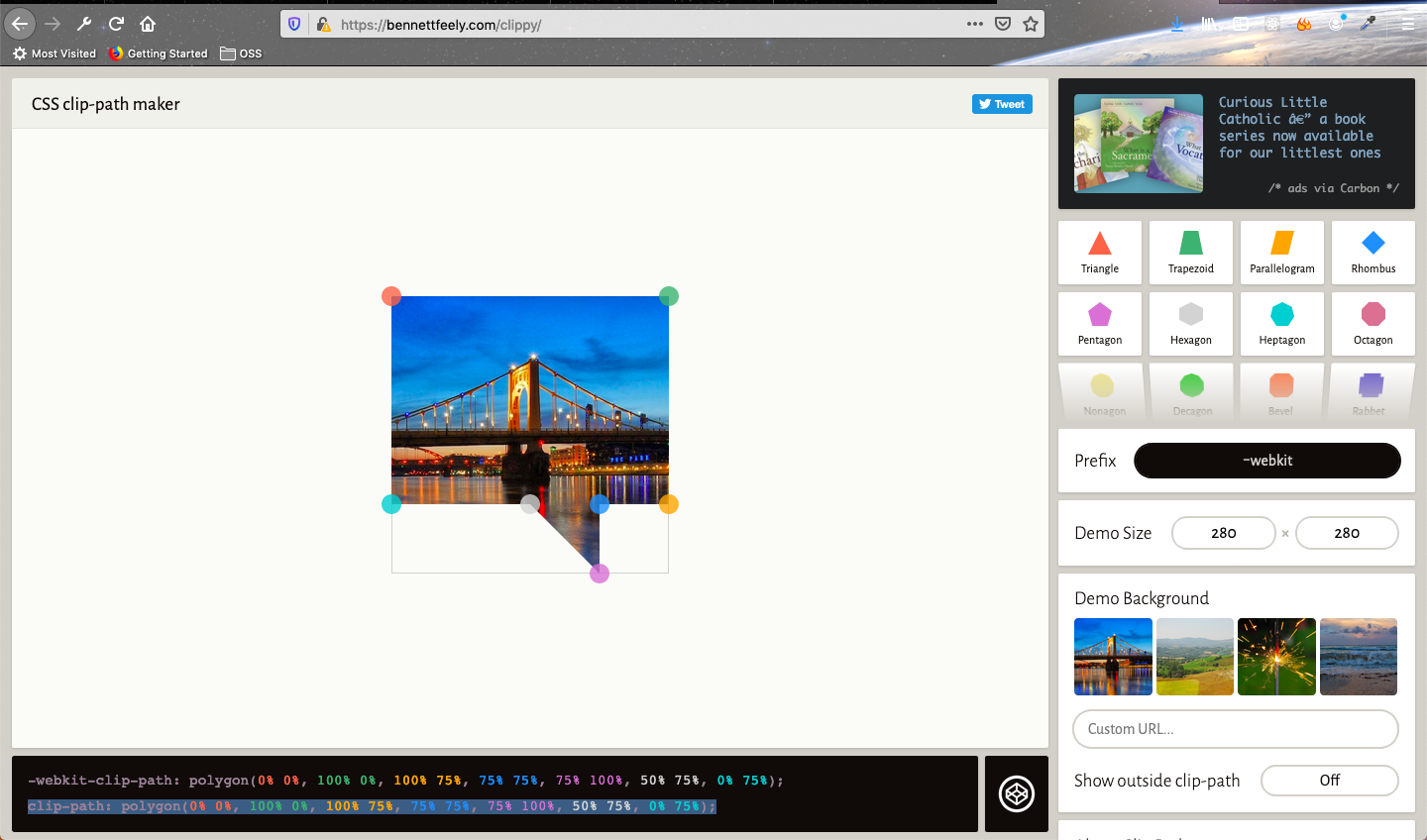The image size is (1427, 840).
Task: Select the green hills background thumbnail
Action: click(x=1195, y=657)
